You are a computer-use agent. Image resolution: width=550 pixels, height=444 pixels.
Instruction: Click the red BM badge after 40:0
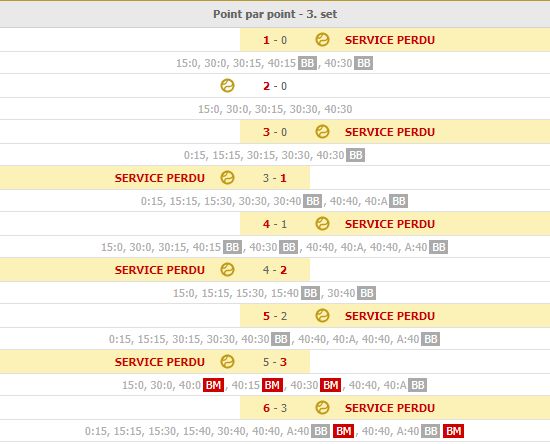(213, 385)
